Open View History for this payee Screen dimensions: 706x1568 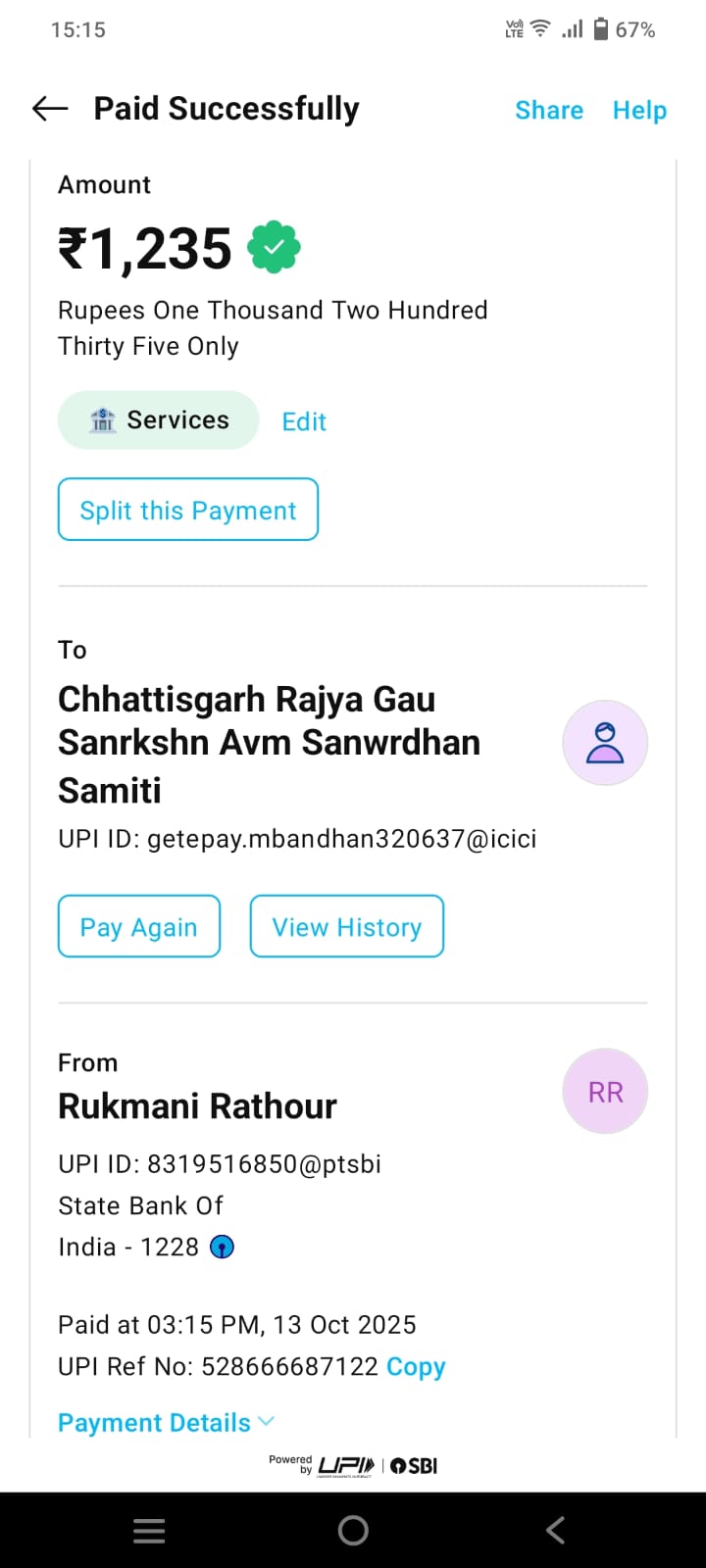347,927
